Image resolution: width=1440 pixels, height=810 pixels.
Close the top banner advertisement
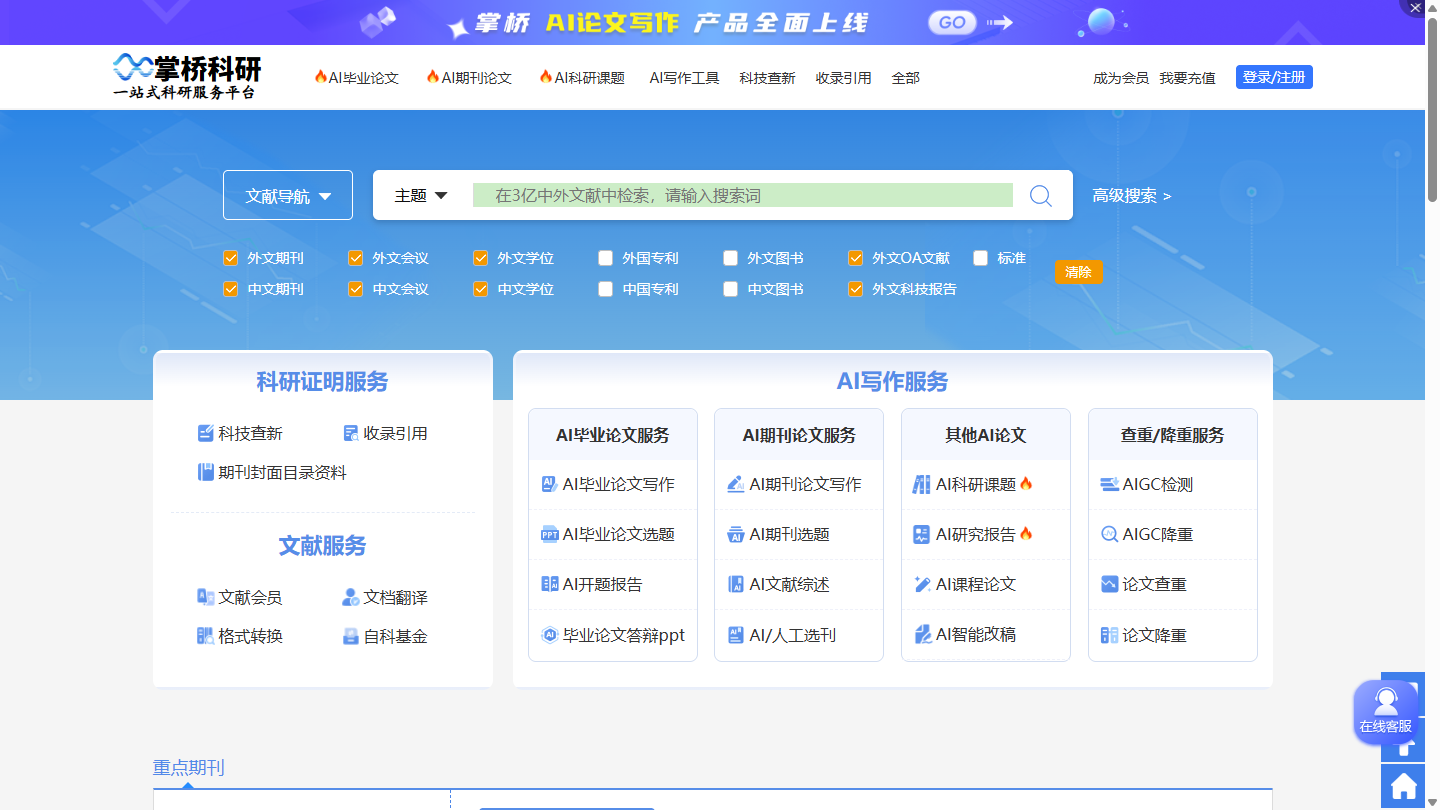1415,7
